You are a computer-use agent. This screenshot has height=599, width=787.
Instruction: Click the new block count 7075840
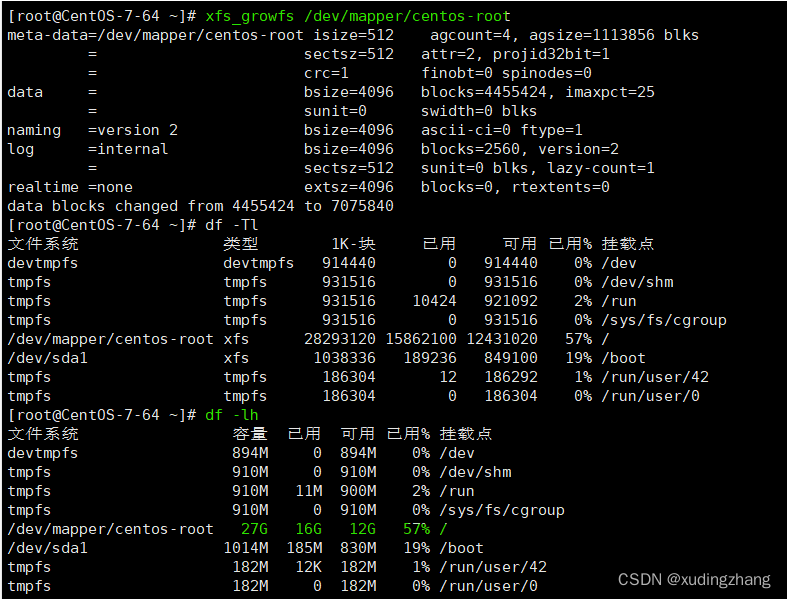(x=362, y=206)
